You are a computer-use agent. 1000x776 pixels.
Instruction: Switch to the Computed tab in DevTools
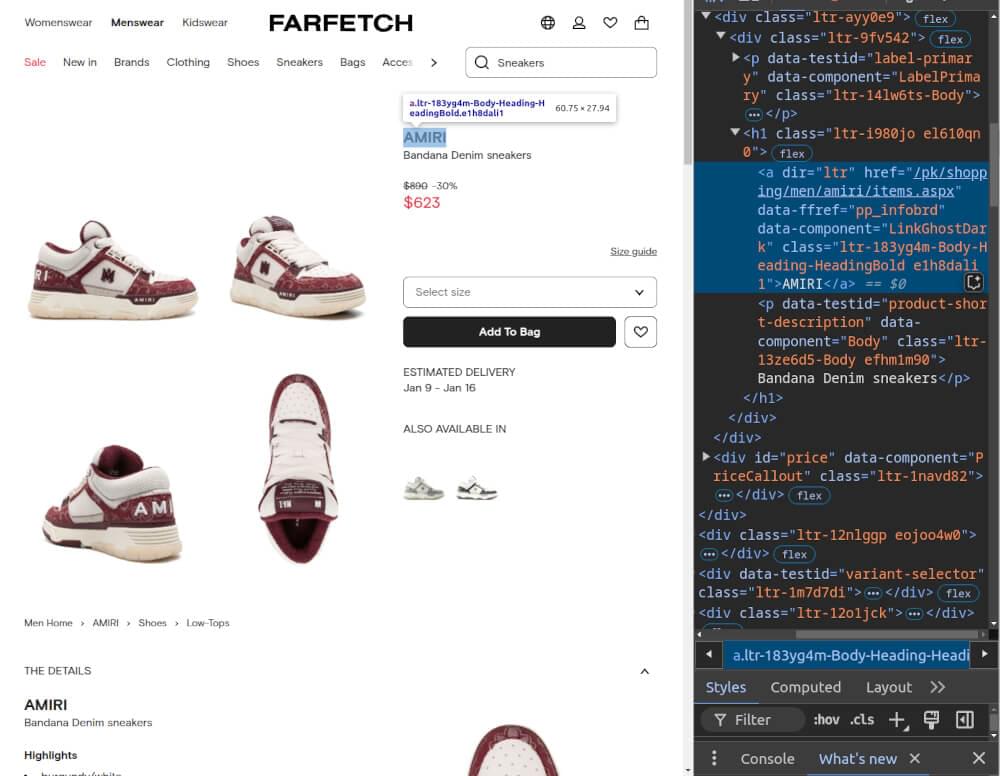(806, 687)
